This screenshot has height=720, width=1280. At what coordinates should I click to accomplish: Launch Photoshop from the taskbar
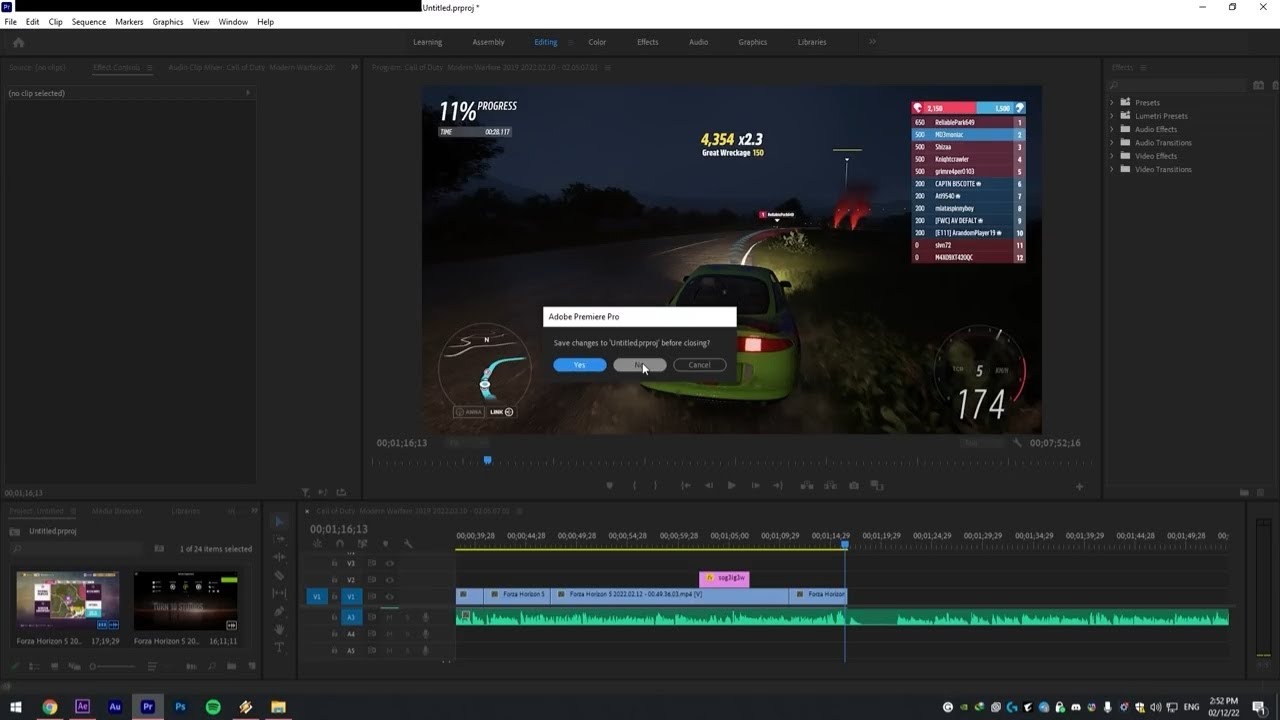(180, 706)
